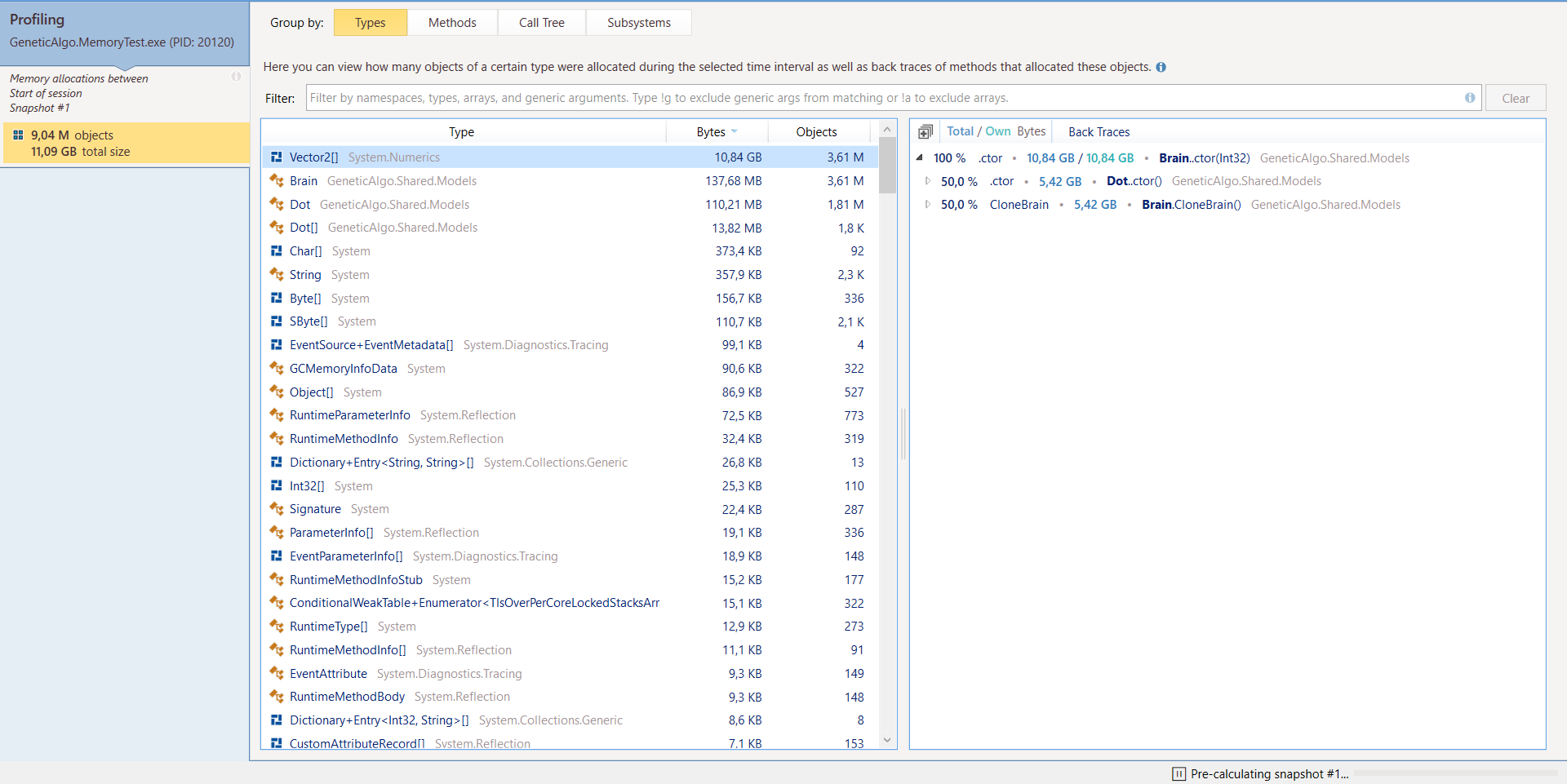1567x784 pixels.
Task: Switch grouping to Subsystems
Action: [x=639, y=23]
